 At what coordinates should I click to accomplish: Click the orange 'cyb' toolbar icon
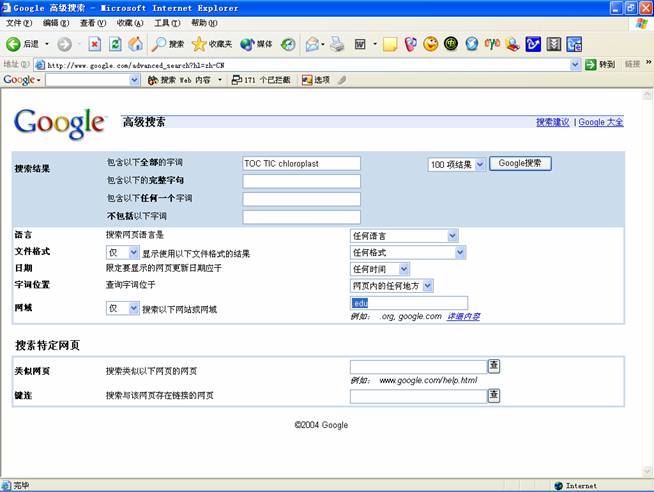pyautogui.click(x=492, y=43)
